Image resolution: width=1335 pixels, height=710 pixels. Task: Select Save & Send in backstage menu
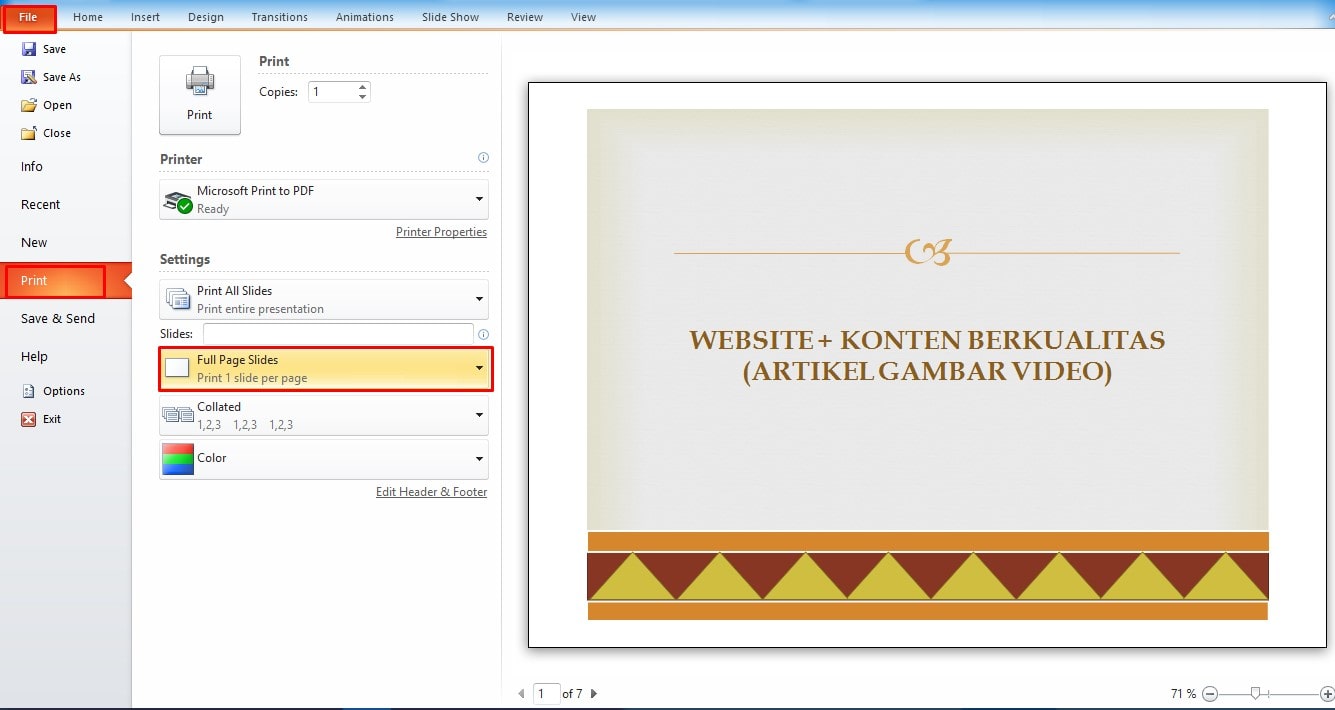[58, 319]
